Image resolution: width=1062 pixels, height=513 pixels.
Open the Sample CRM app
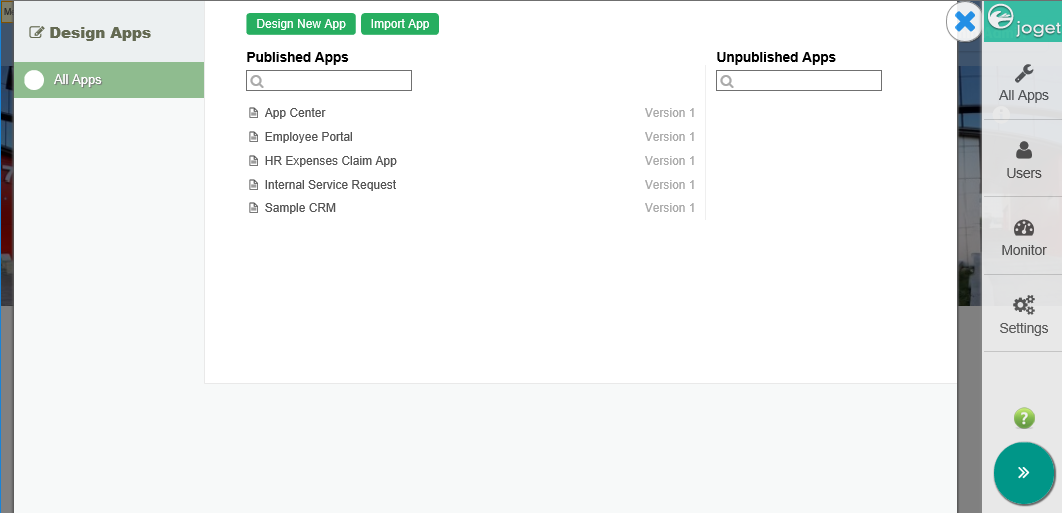coord(300,208)
